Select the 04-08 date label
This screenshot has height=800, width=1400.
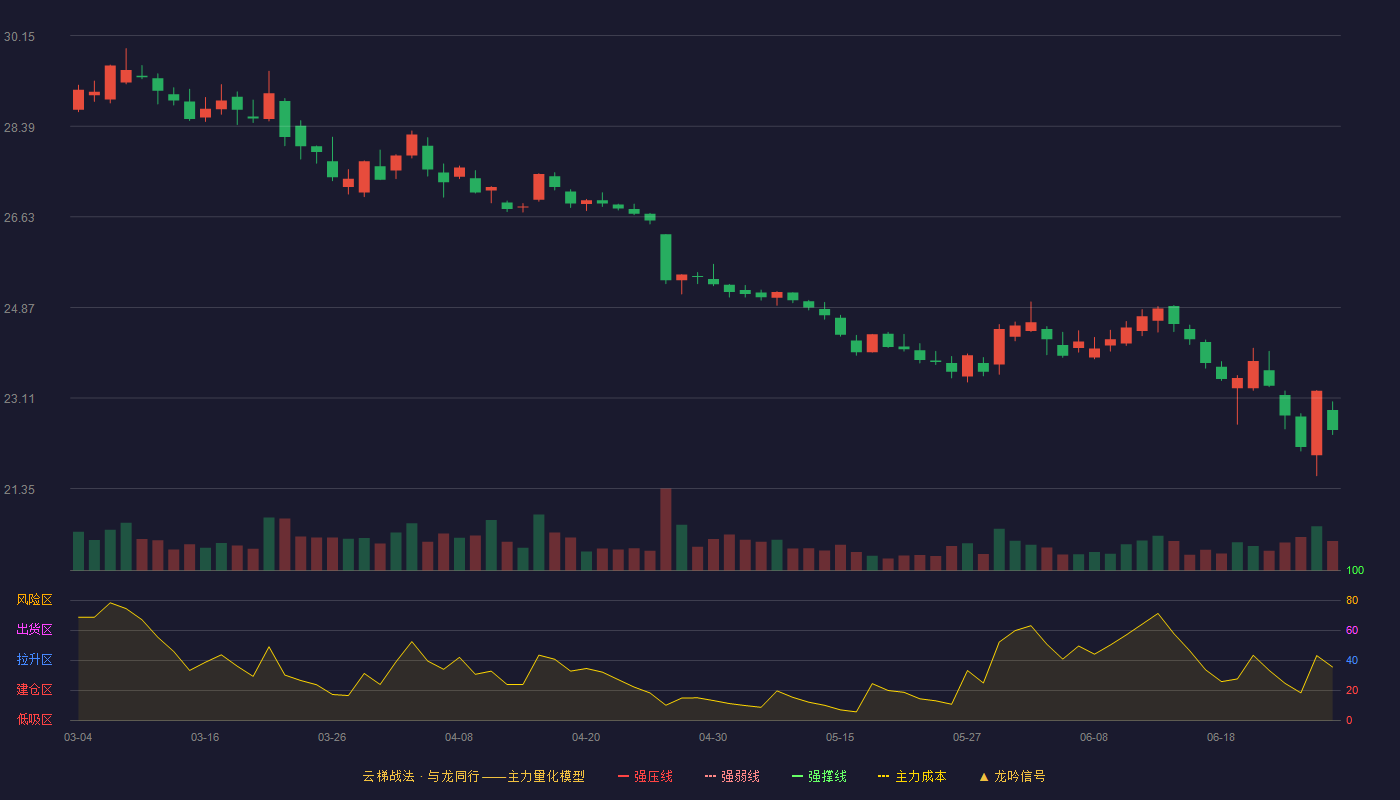point(459,737)
